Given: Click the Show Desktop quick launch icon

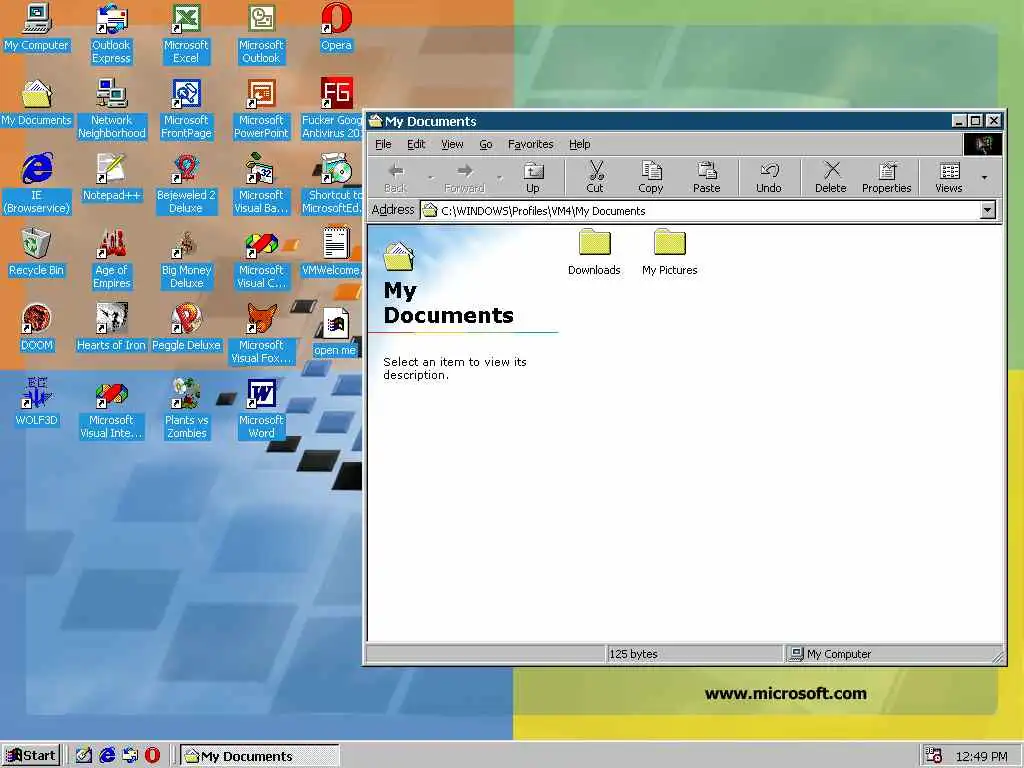Looking at the screenshot, I should click(x=84, y=756).
